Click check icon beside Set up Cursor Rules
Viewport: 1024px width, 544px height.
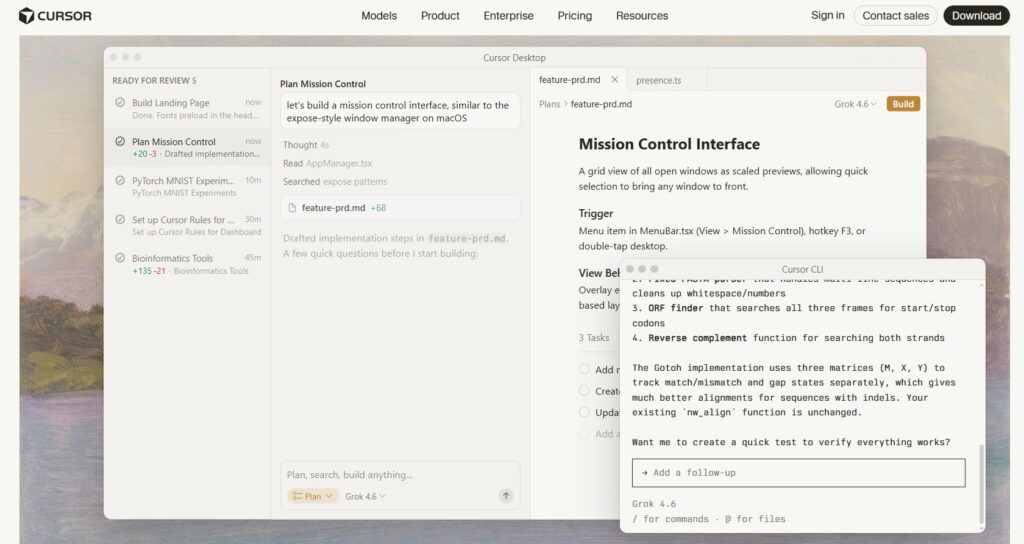[120, 219]
